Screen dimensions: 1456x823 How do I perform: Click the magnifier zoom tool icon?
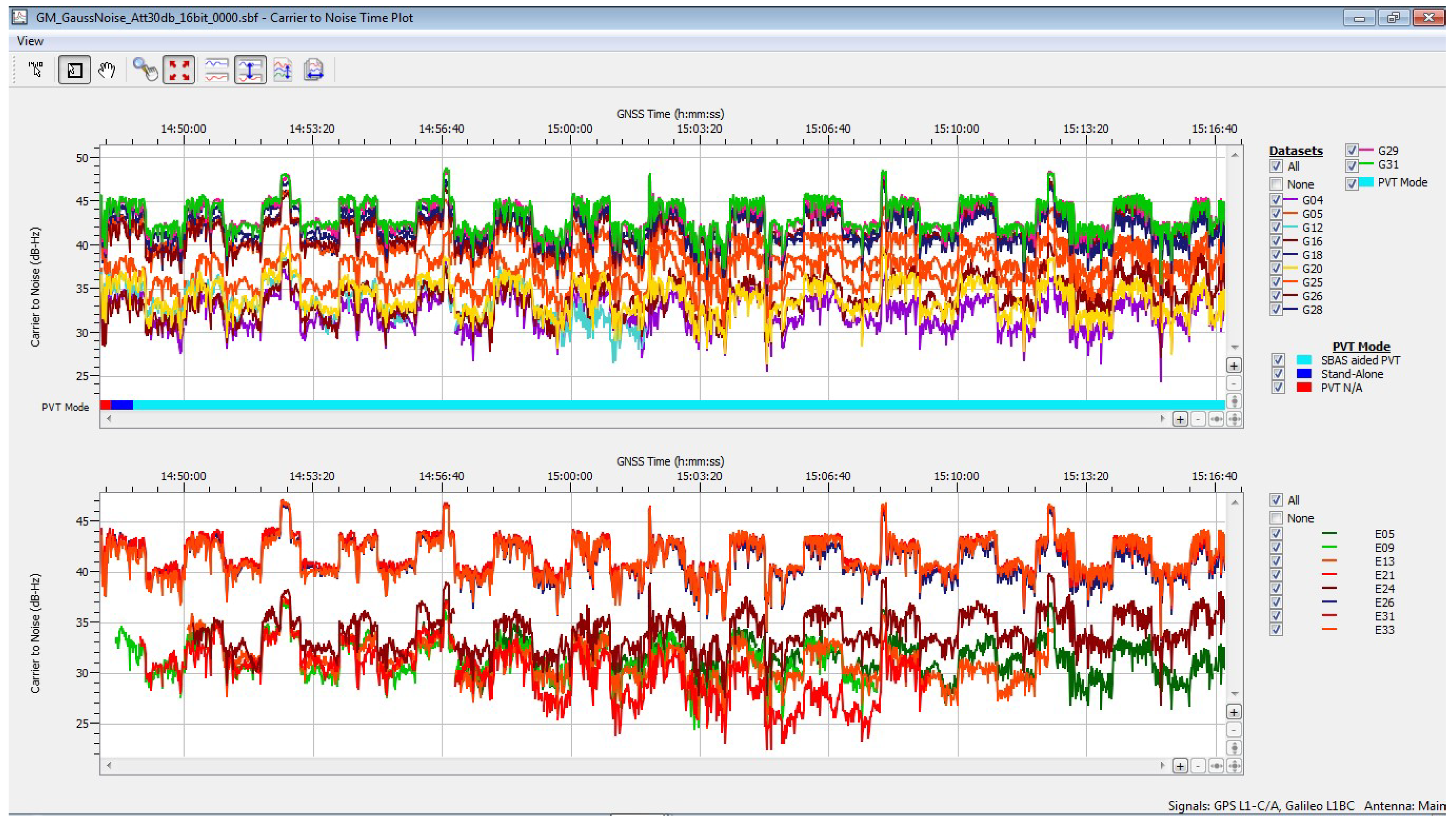[x=145, y=70]
